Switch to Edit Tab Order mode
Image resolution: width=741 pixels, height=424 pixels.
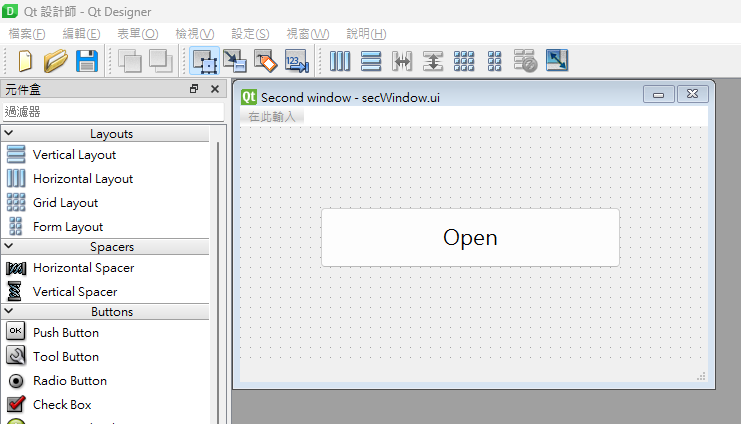point(297,61)
